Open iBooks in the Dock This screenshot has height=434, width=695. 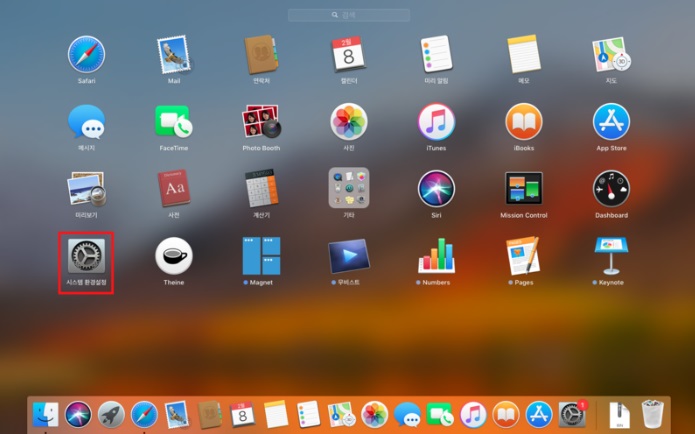(x=506, y=414)
